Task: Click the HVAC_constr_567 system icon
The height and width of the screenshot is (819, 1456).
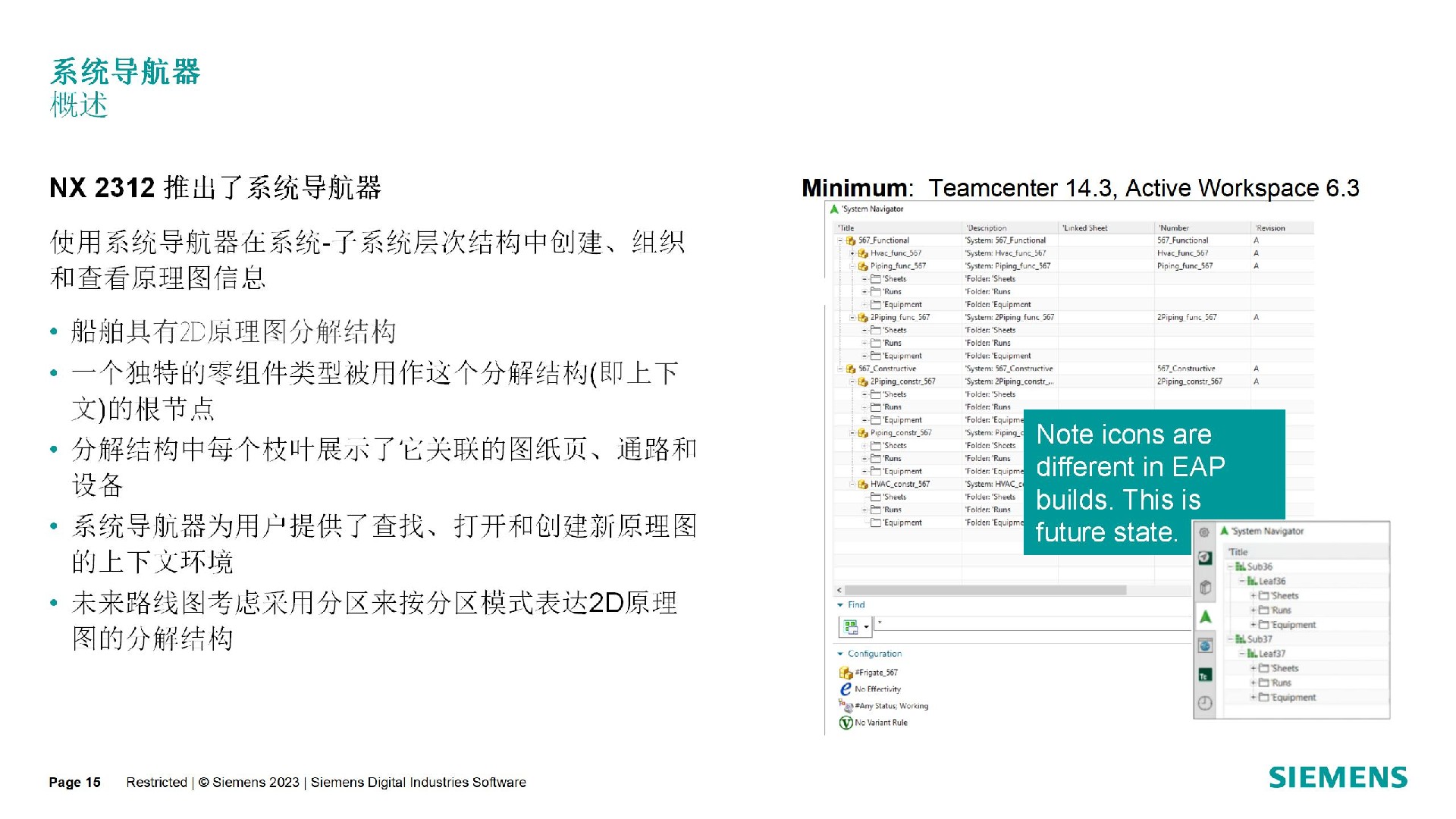Action: point(863,485)
